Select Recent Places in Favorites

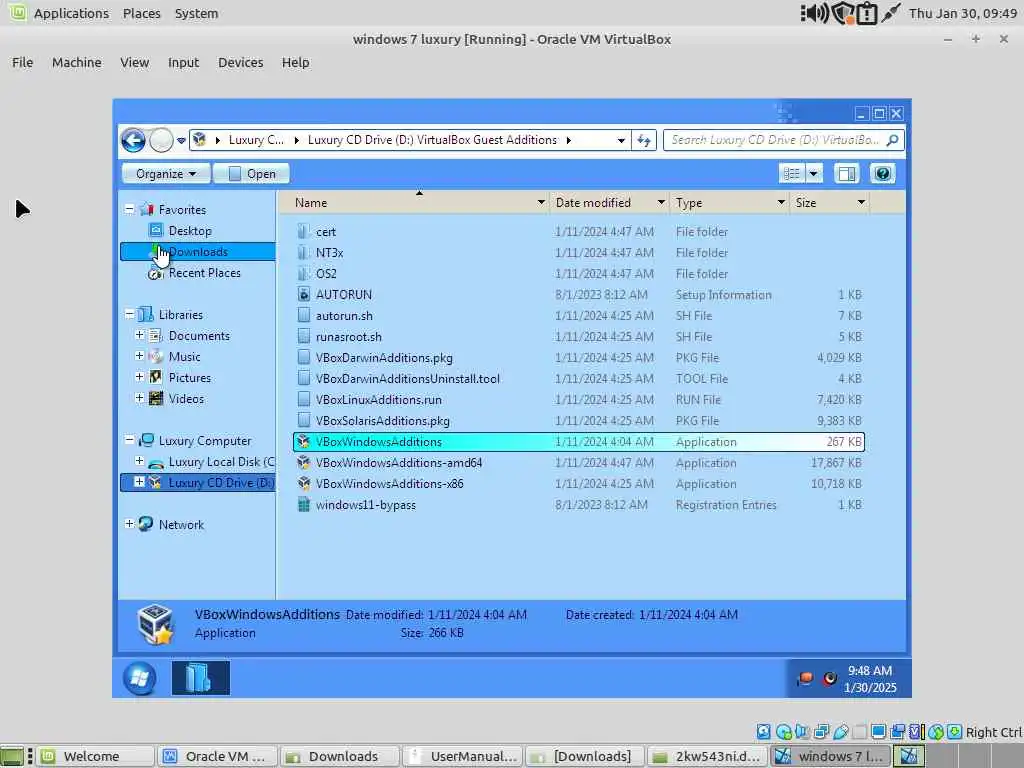(x=204, y=273)
